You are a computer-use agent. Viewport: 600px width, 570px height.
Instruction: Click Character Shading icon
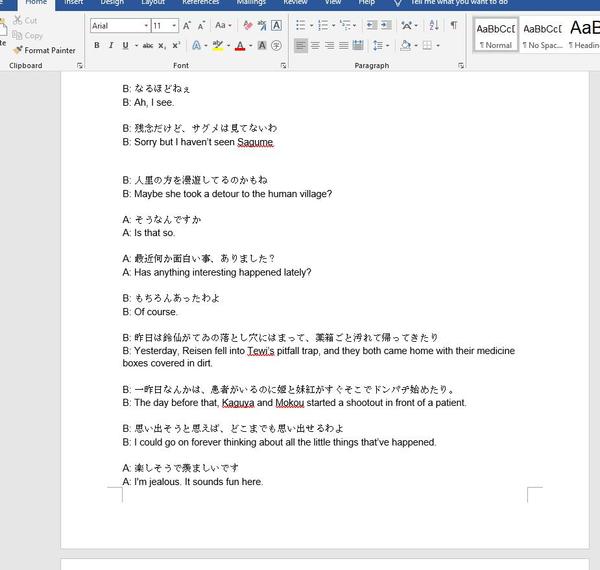tap(262, 46)
